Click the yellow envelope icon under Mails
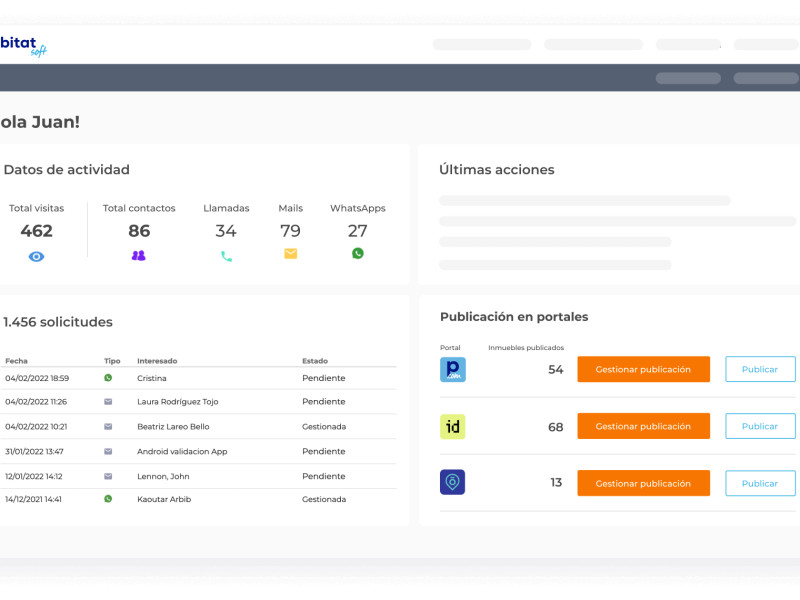800x600 pixels. (x=290, y=254)
